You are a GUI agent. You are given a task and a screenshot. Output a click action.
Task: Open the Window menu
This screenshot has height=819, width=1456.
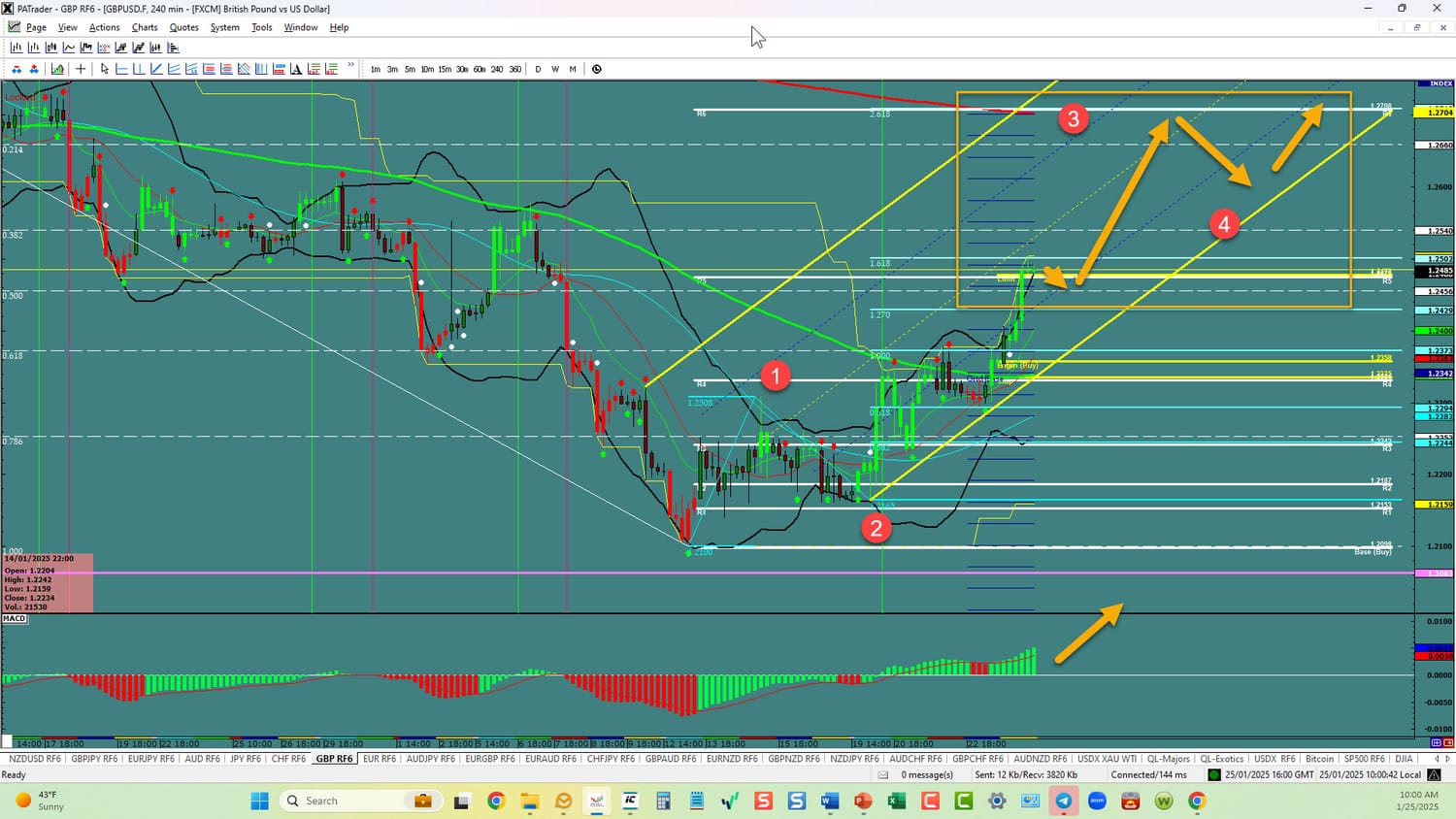point(301,27)
